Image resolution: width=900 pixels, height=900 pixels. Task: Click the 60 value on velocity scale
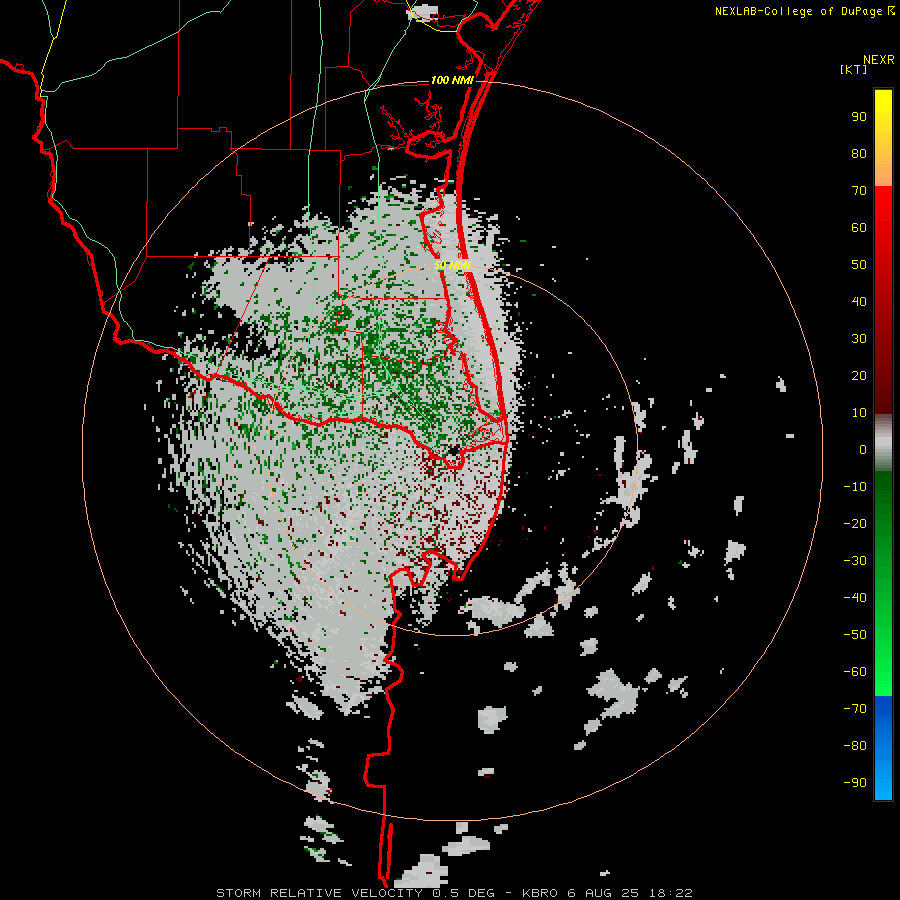tap(859, 228)
